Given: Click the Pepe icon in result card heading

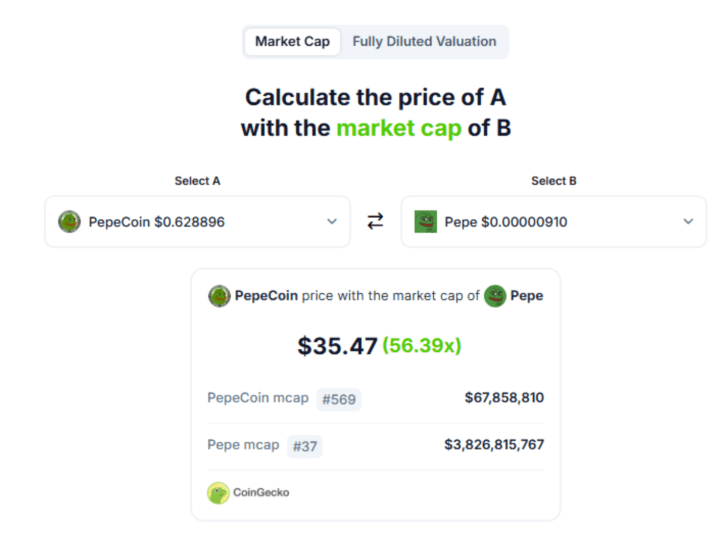Looking at the screenshot, I should [495, 296].
